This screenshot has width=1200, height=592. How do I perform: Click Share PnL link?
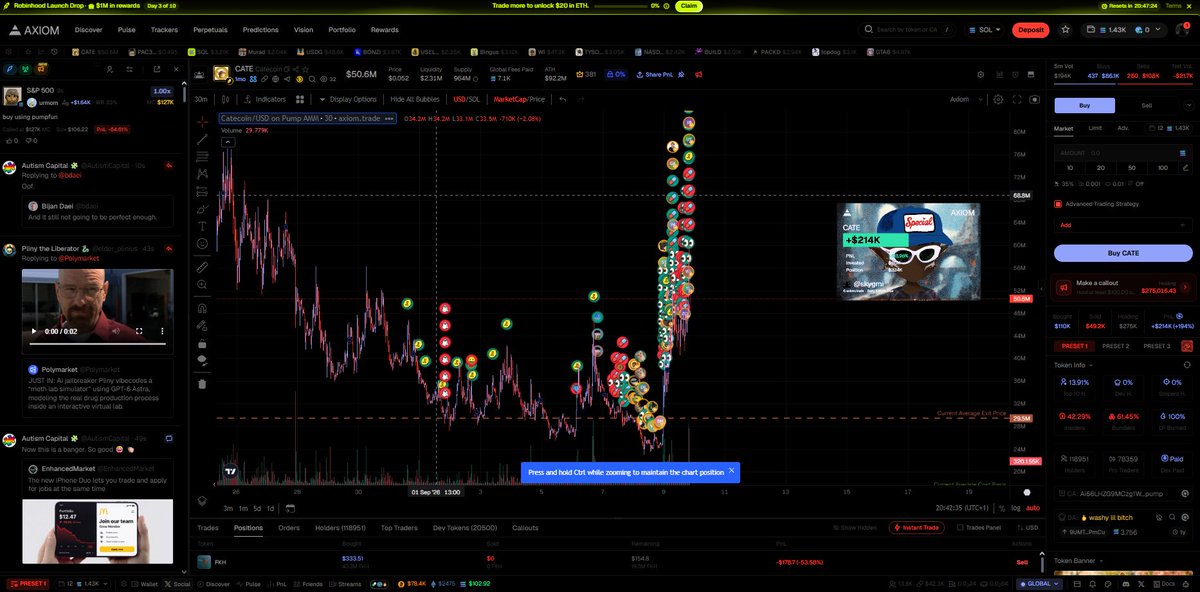[x=655, y=74]
